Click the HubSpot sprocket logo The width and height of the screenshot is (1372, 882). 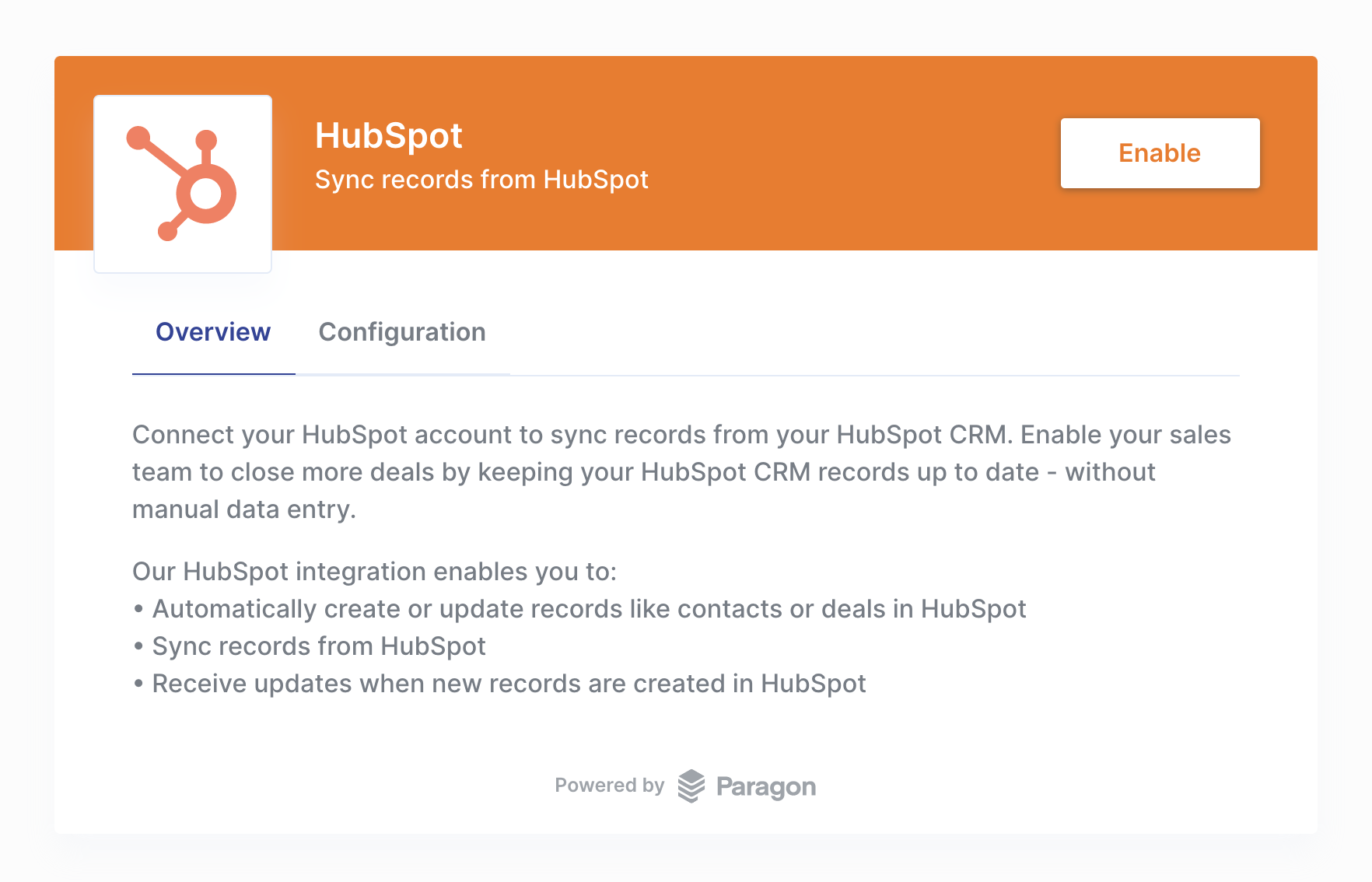[x=182, y=184]
